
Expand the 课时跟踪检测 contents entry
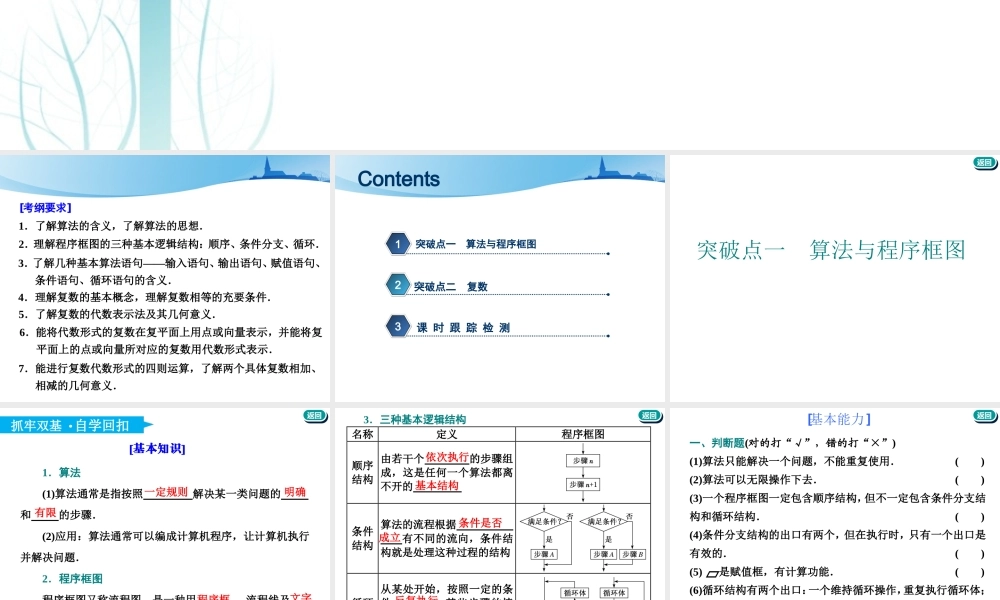tap(467, 326)
